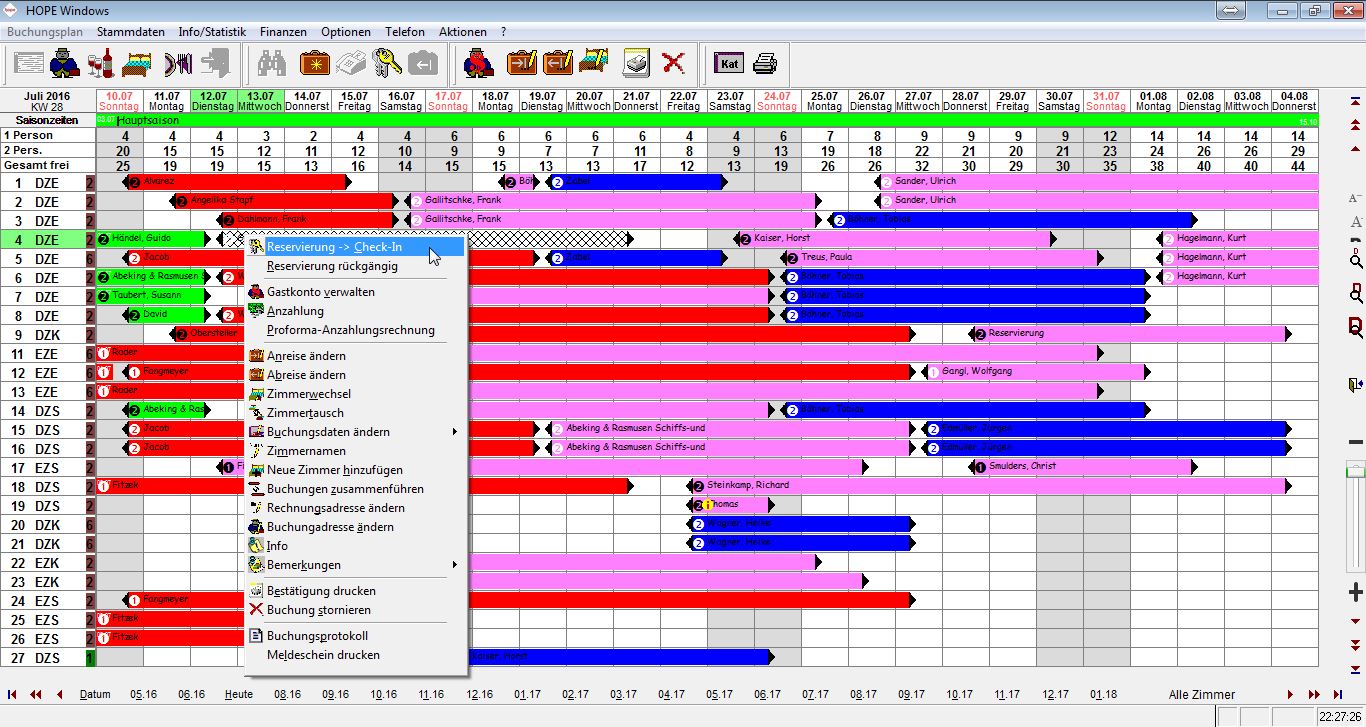Expand Buchungsdaten ändern submenu
This screenshot has height=727, width=1366.
[356, 432]
